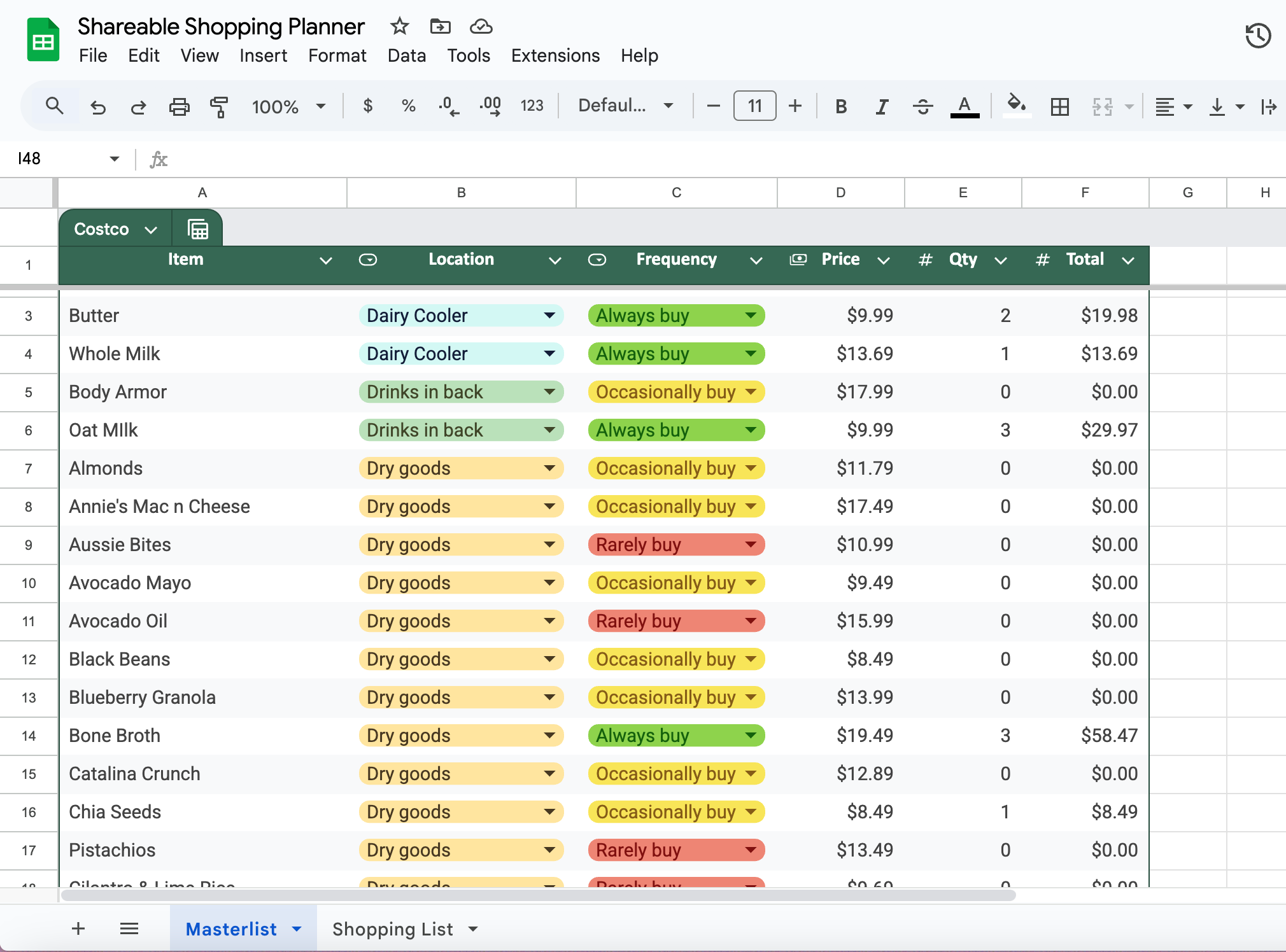Toggle bold formatting
Image resolution: width=1286 pixels, height=952 pixels.
tap(840, 106)
